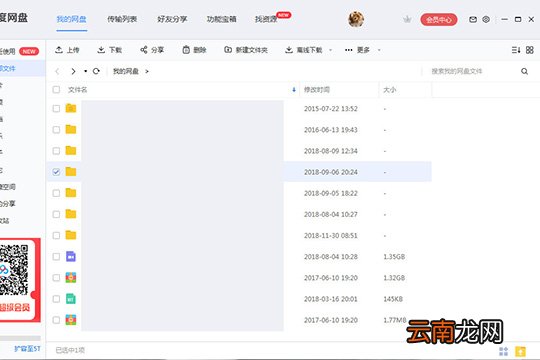Screen dimensions: 540x360
Task: Open the folder icon dated 2018-11-30
Action: pos(71,235)
